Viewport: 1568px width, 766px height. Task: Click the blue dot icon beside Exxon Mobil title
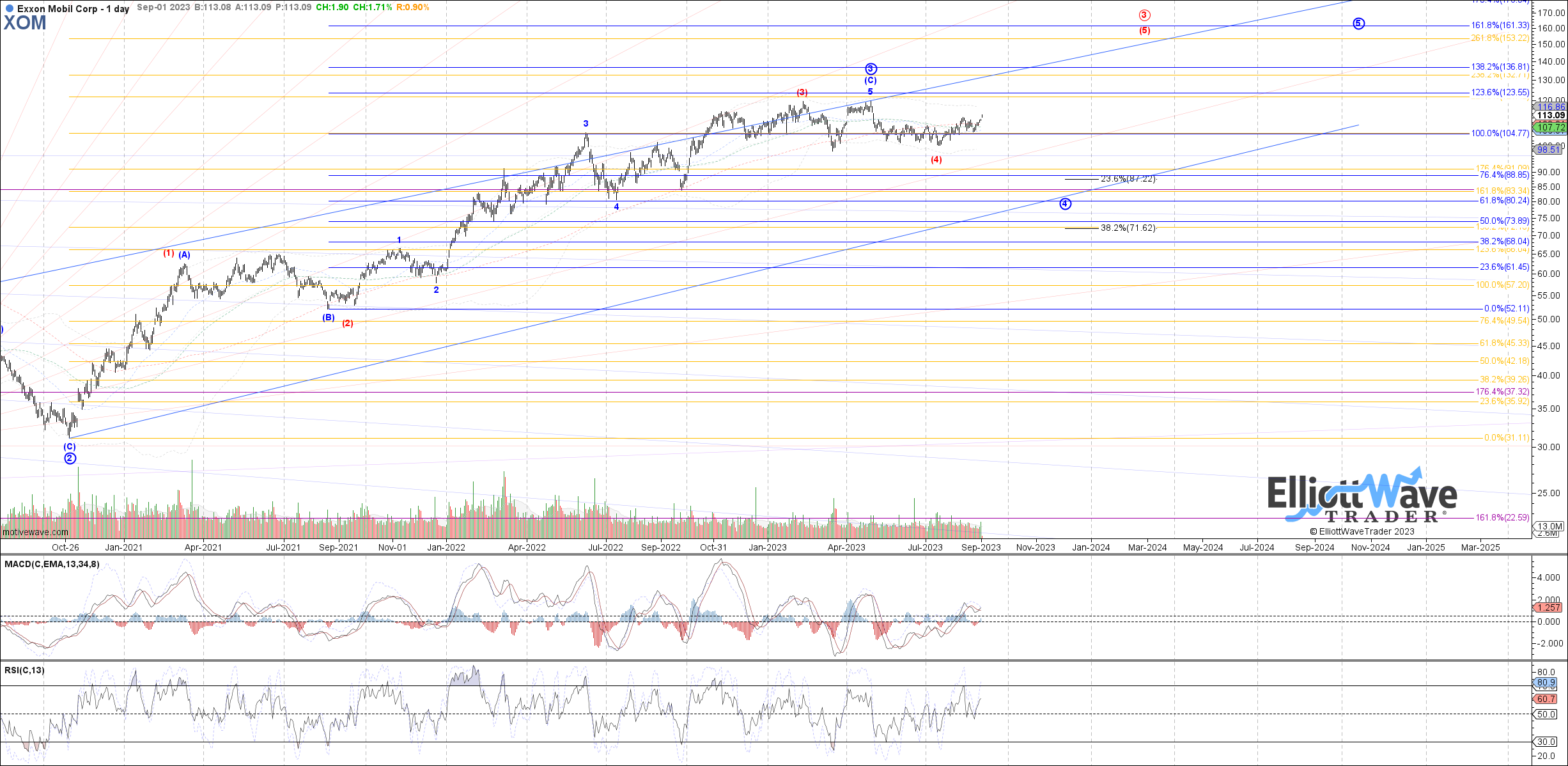click(x=9, y=9)
